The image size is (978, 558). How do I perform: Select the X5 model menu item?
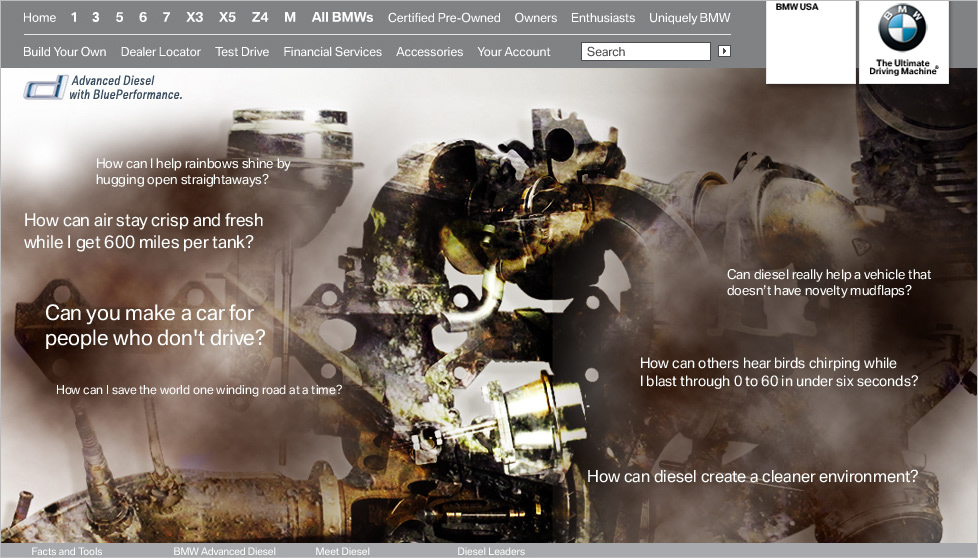(227, 18)
